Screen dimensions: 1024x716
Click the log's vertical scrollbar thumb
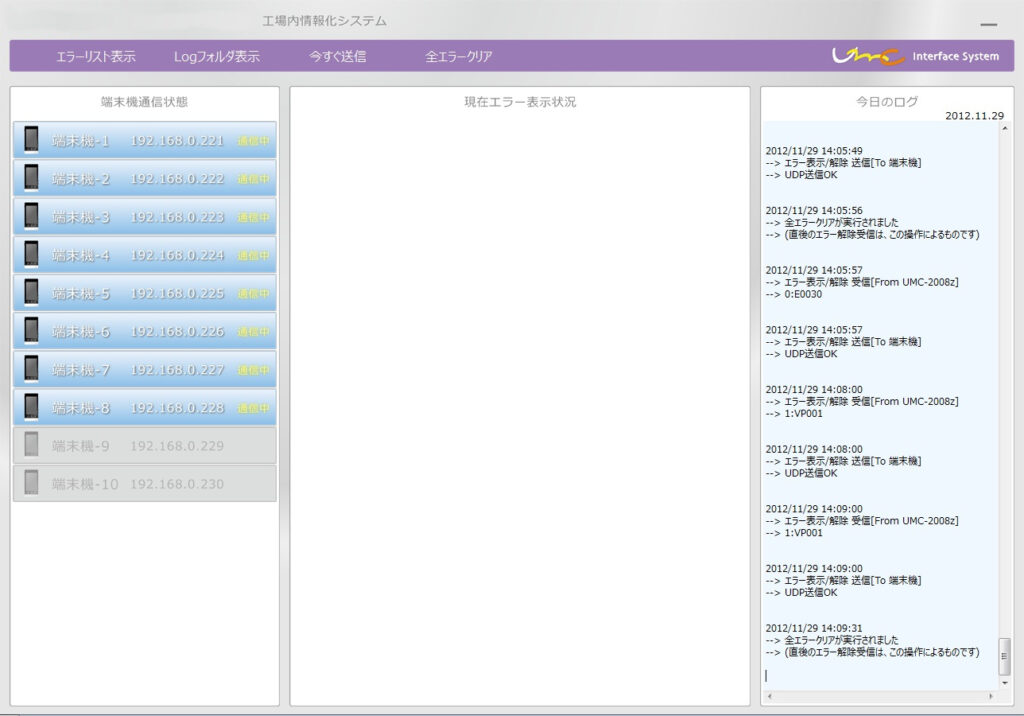(1004, 655)
